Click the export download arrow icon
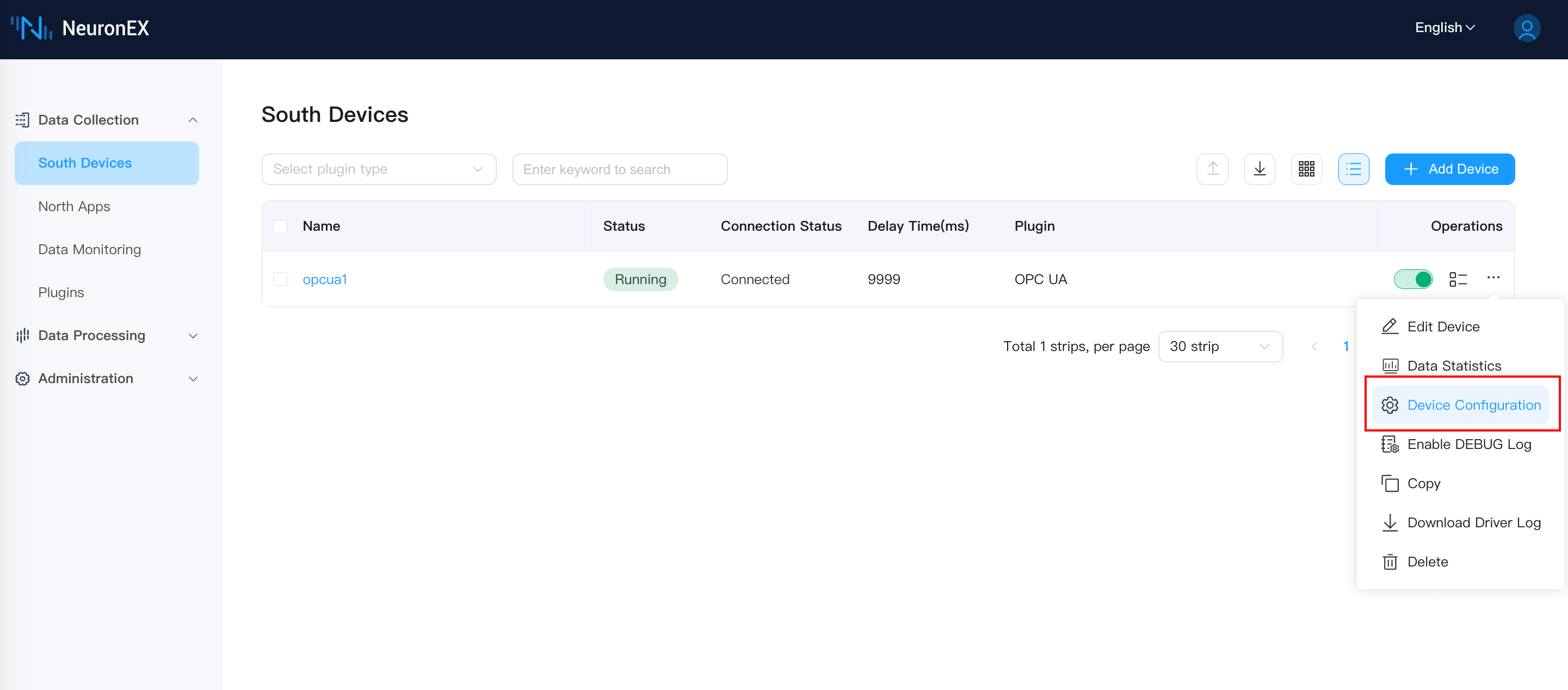The width and height of the screenshot is (1568, 690). [x=1260, y=169]
